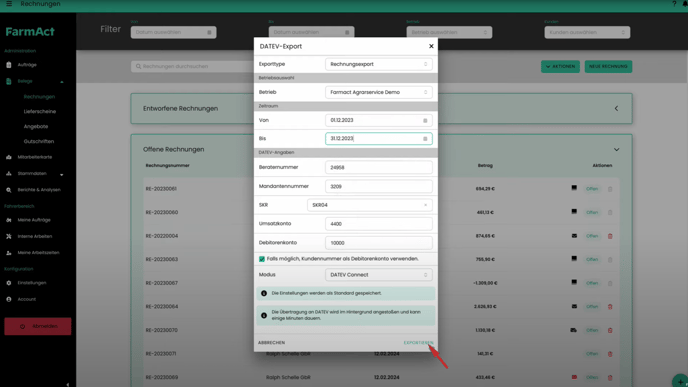688x387 pixels.
Task: Click the Rechnungen durchsuchen search field
Action: [x=192, y=66]
